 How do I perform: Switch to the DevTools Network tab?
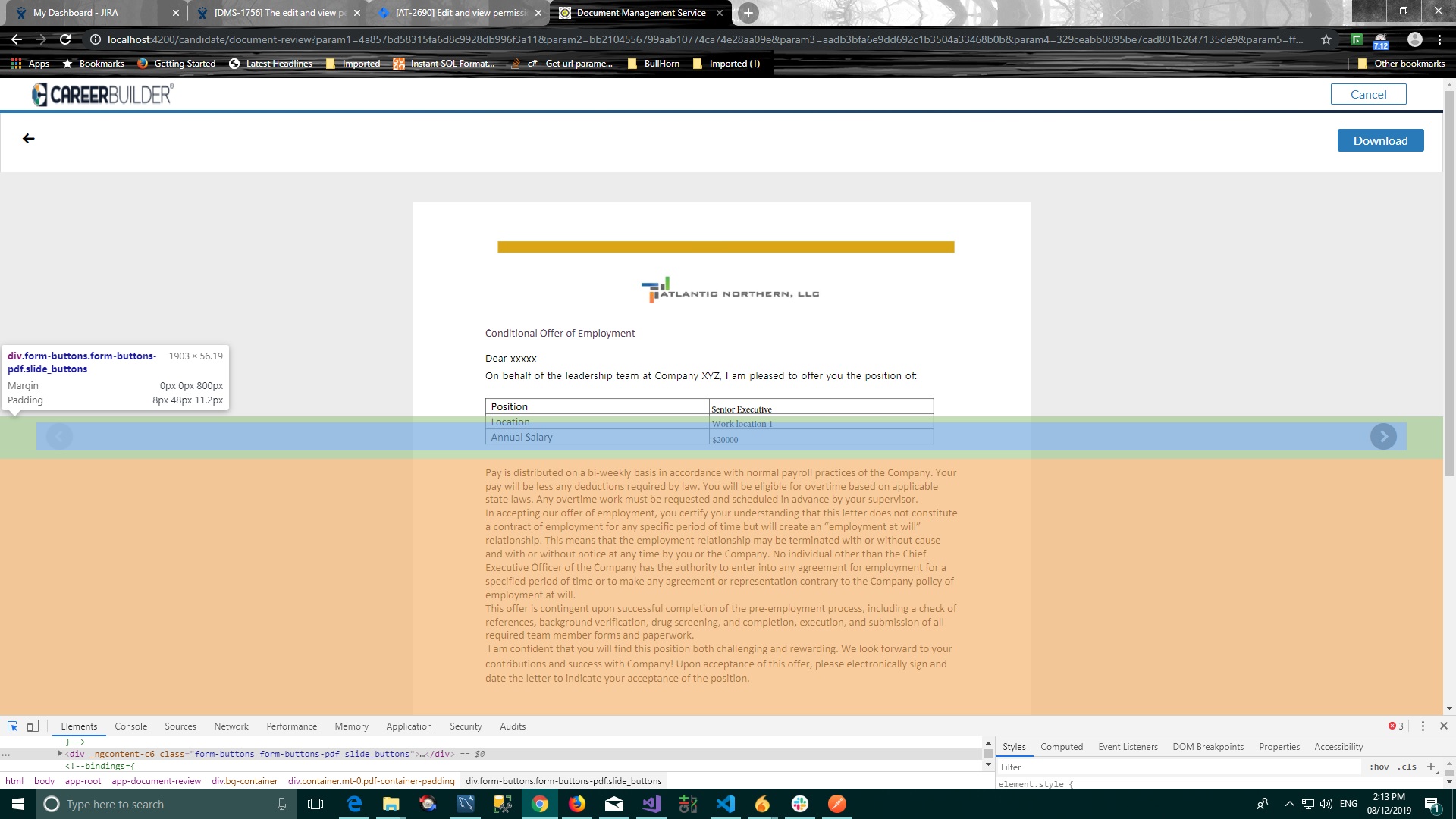pyautogui.click(x=231, y=726)
